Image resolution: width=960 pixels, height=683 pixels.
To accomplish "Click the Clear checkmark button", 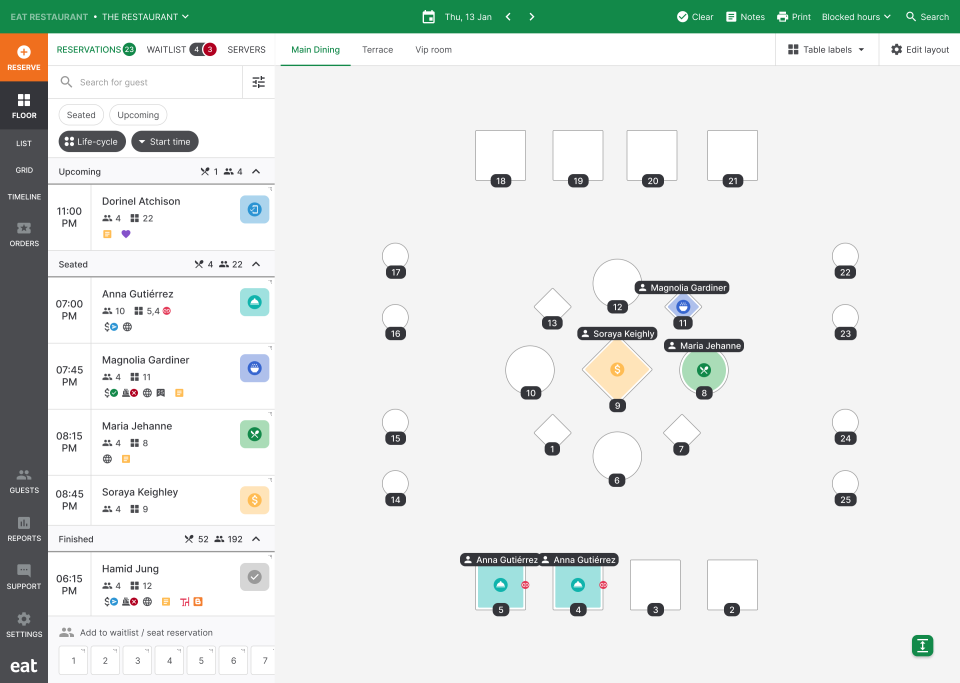I will 695,17.
